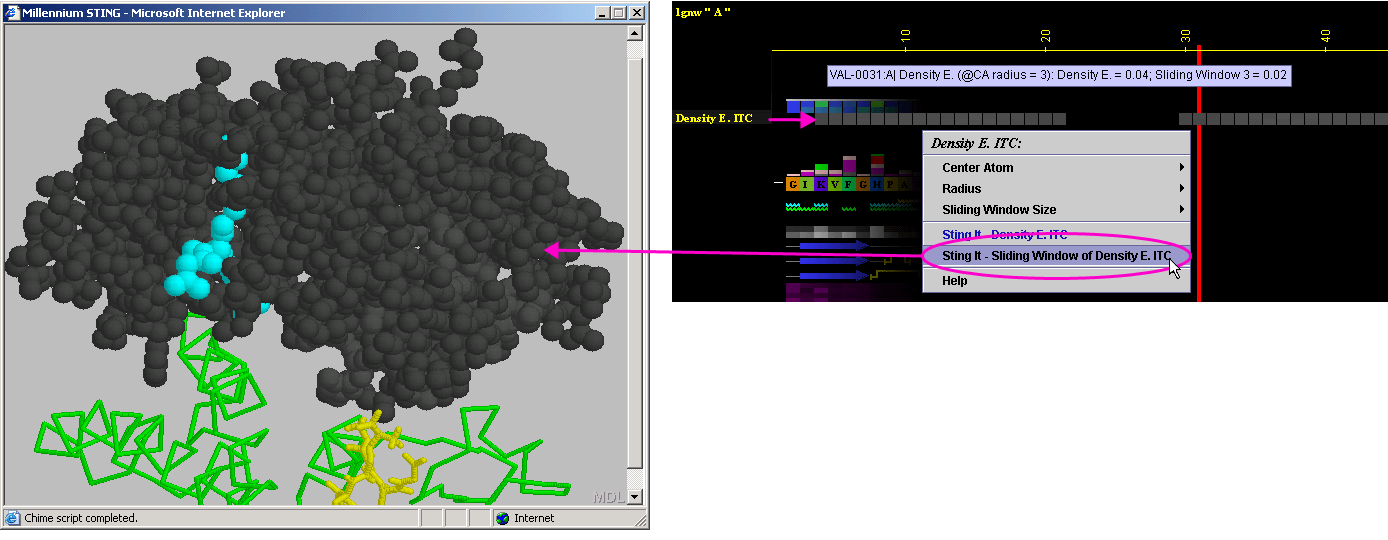Viewport: 1388px width, 540px height.
Task: Click ruler tick labeled 20
Action: point(1045,36)
